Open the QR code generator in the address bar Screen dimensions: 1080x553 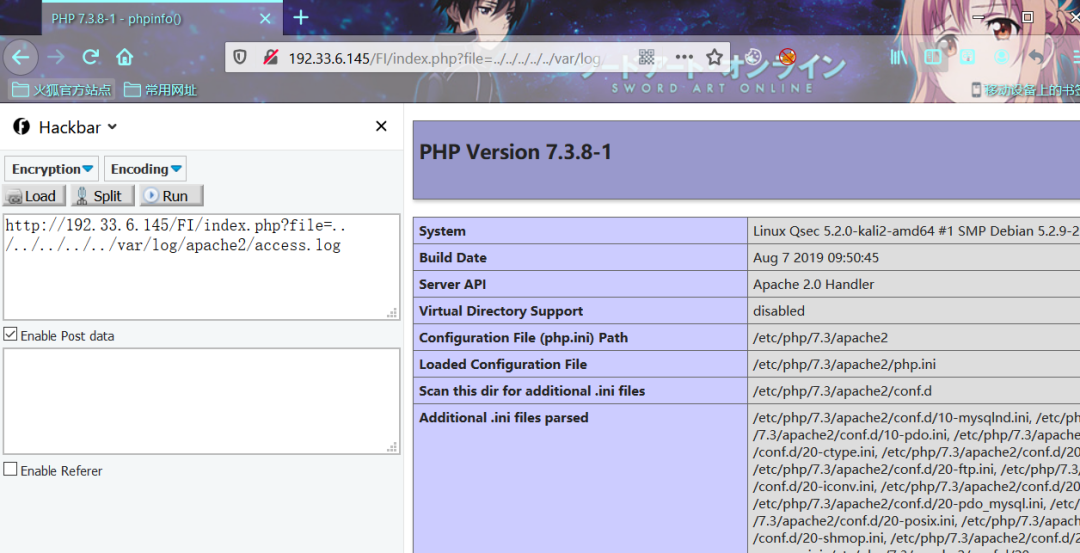pyautogui.click(x=646, y=57)
